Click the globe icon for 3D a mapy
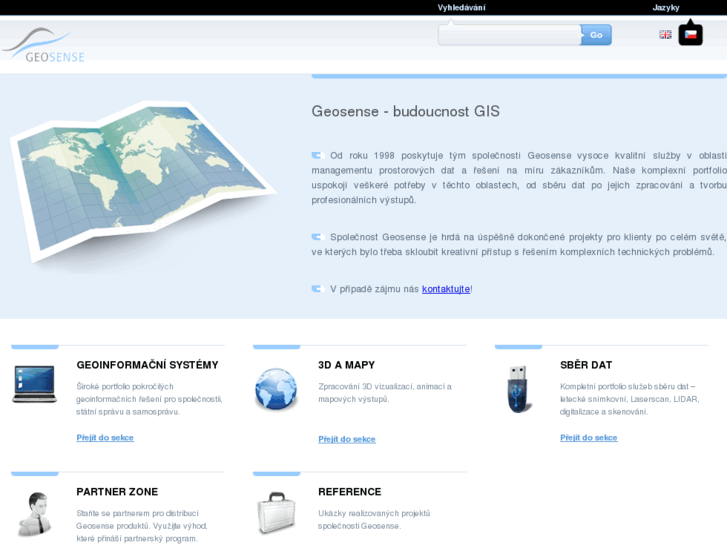This screenshot has height=545, width=727. [x=276, y=389]
